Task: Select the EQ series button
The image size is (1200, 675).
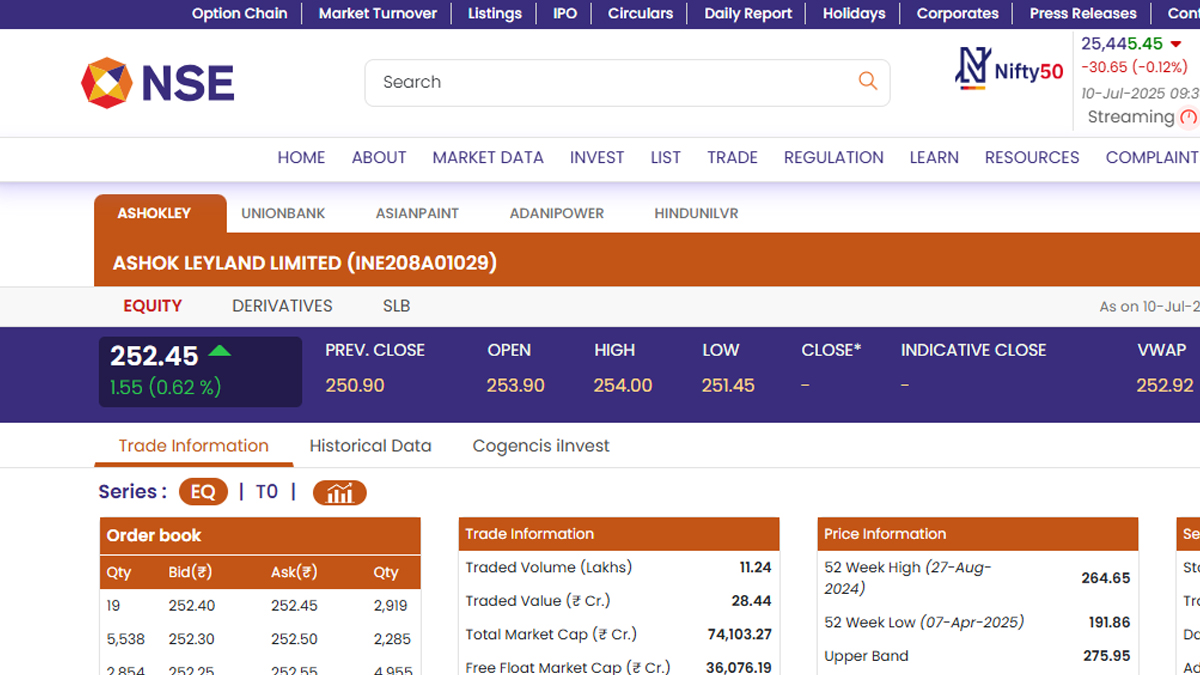Action: point(203,492)
